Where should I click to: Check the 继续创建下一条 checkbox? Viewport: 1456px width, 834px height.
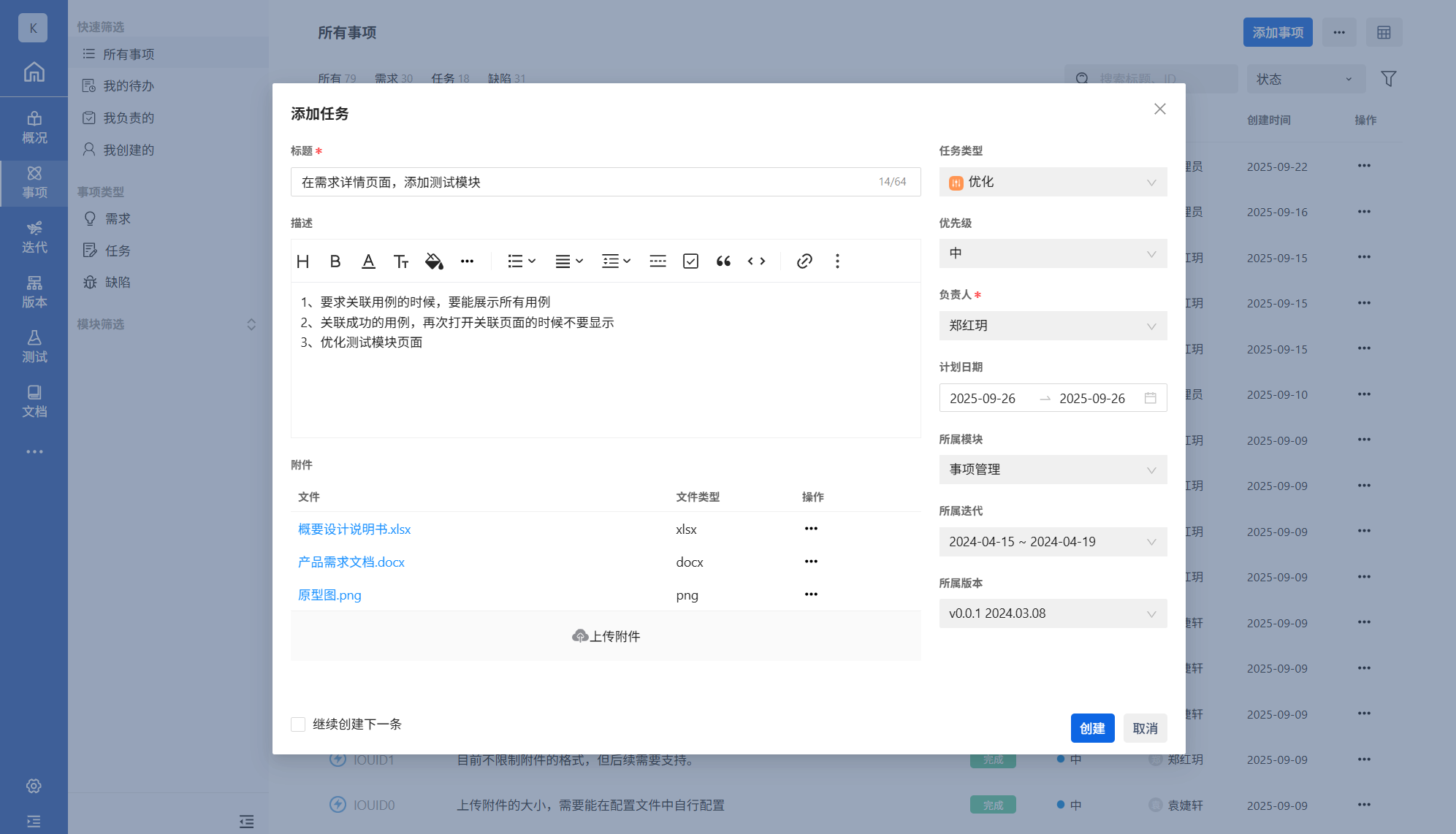point(298,724)
